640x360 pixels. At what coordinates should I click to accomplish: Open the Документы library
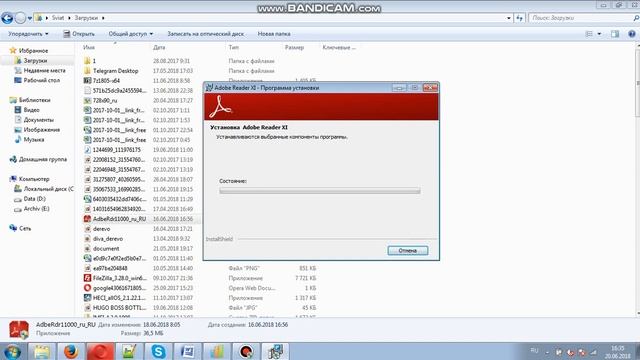[34, 120]
